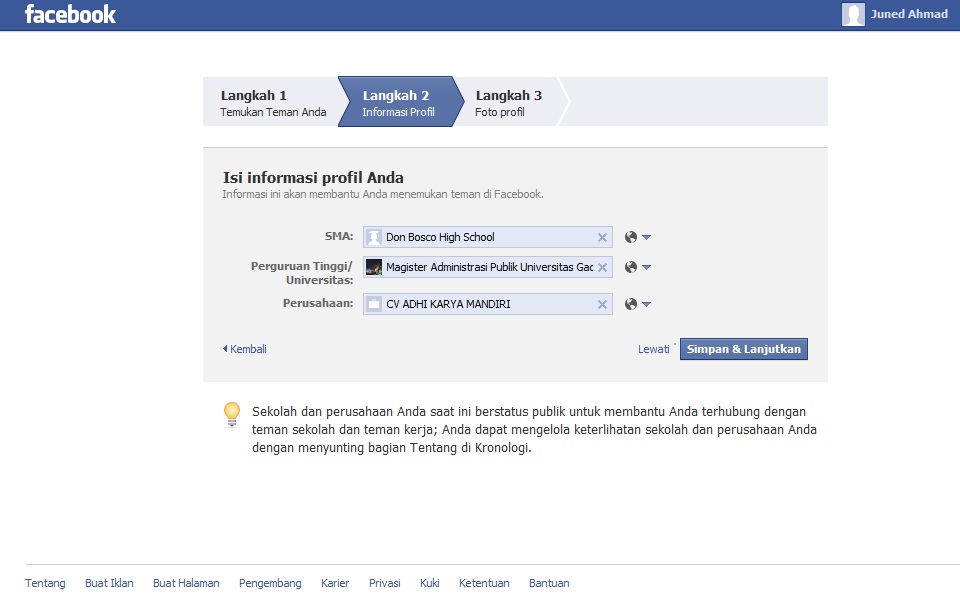Screen dimensions: 960x615
Task: Open privacy globe dropdown for Perusahaan
Action: [637, 304]
